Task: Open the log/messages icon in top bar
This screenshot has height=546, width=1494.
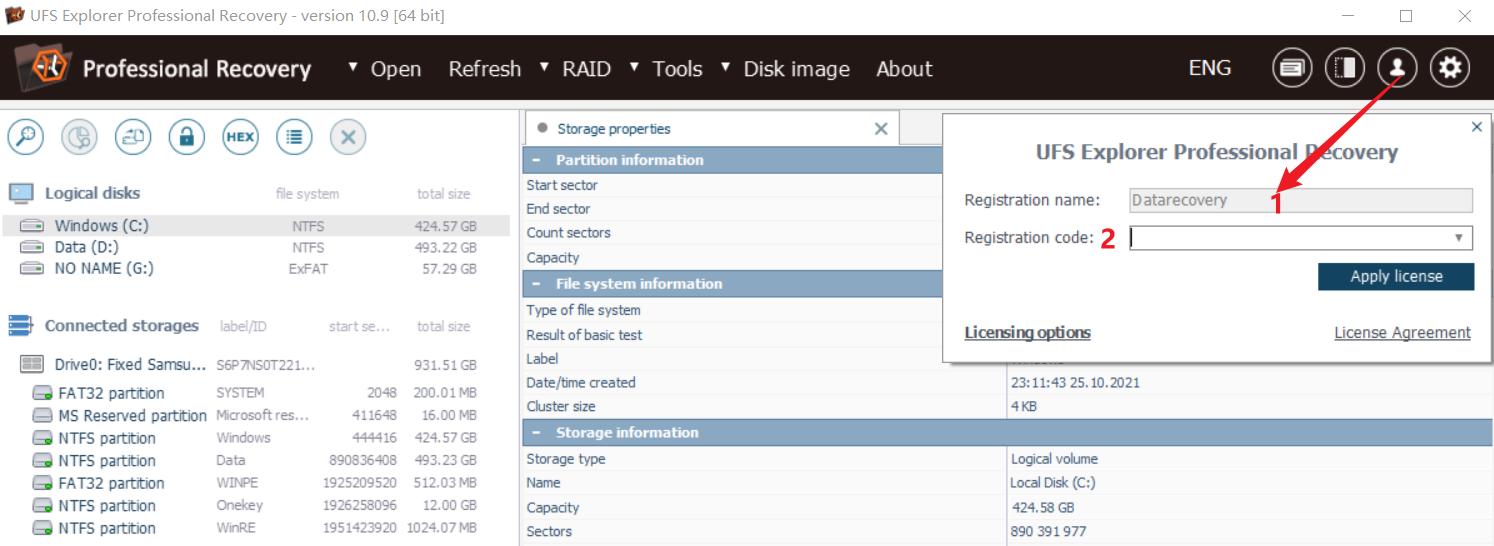Action: pos(1292,68)
